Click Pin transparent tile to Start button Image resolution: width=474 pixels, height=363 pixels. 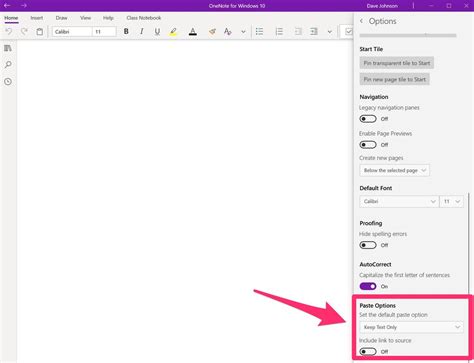397,63
